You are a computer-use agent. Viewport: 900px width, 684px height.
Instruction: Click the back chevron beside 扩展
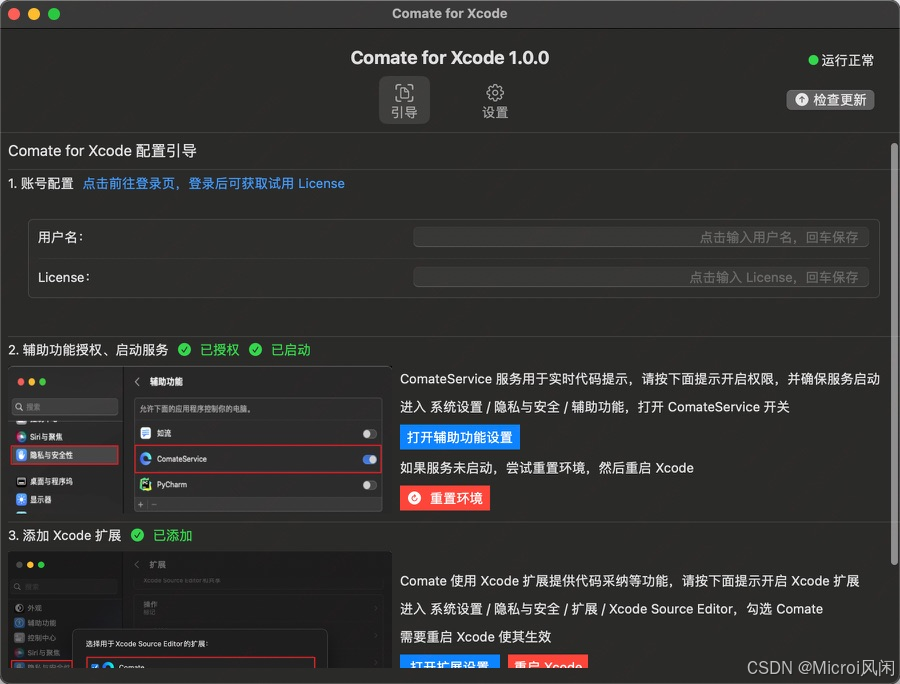click(137, 565)
